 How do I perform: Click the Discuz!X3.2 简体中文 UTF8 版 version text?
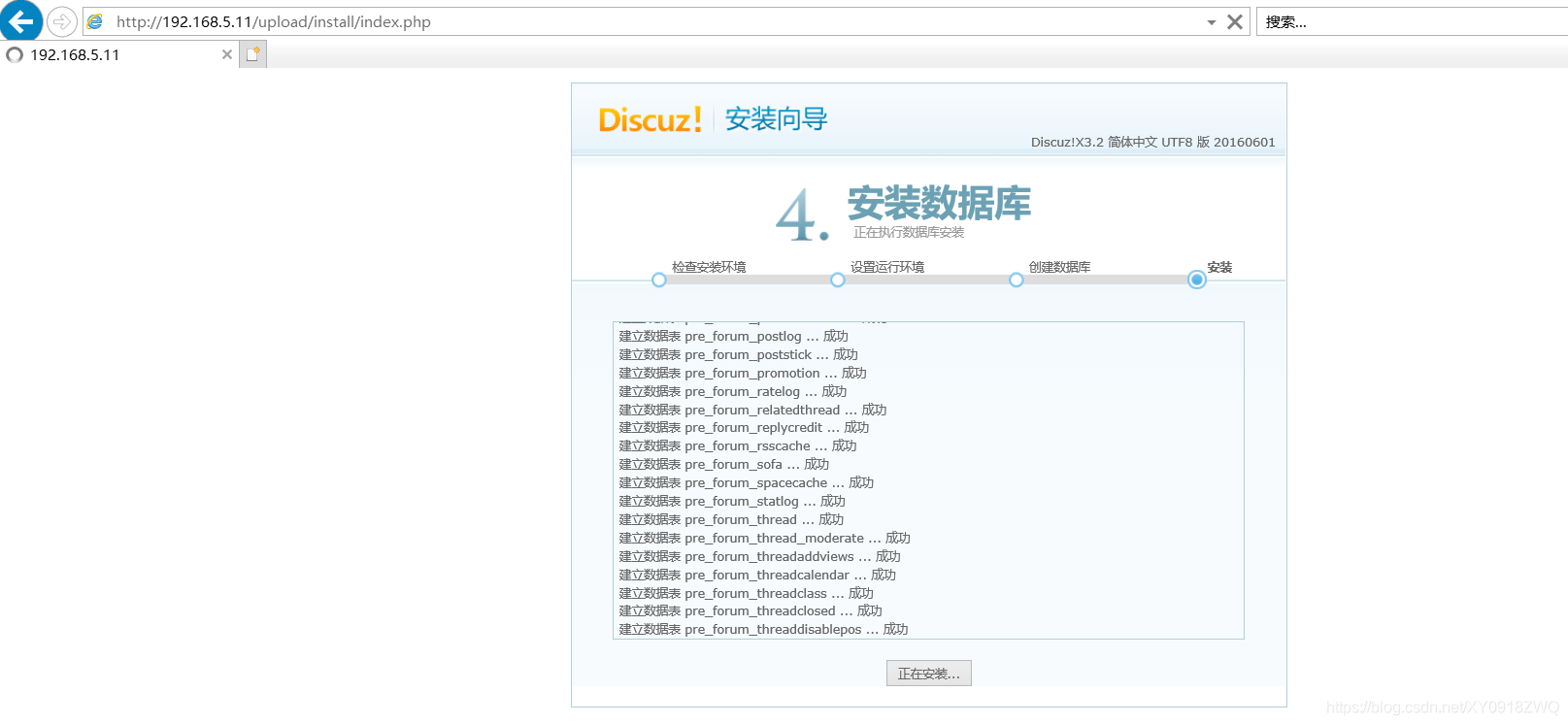[1153, 142]
